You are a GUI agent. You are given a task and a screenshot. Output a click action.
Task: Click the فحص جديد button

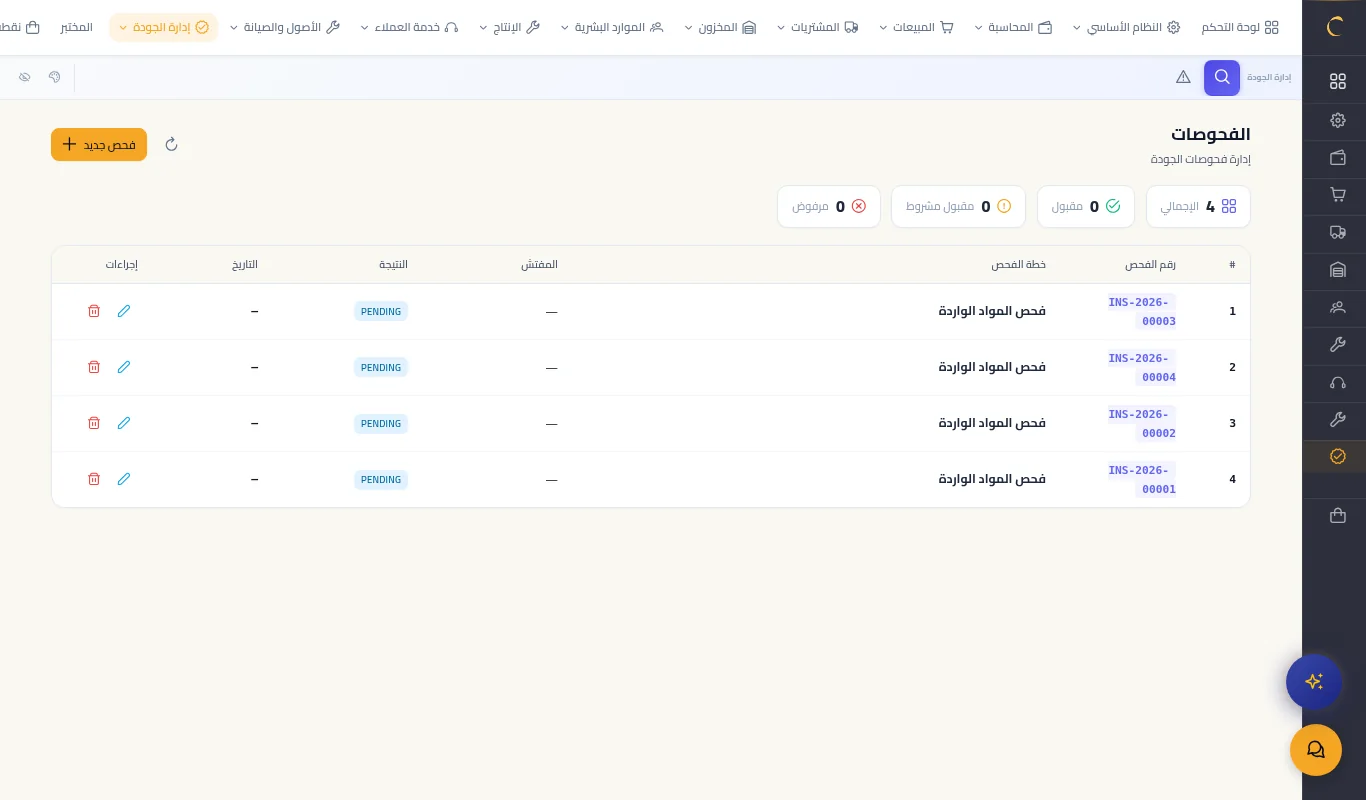(99, 144)
